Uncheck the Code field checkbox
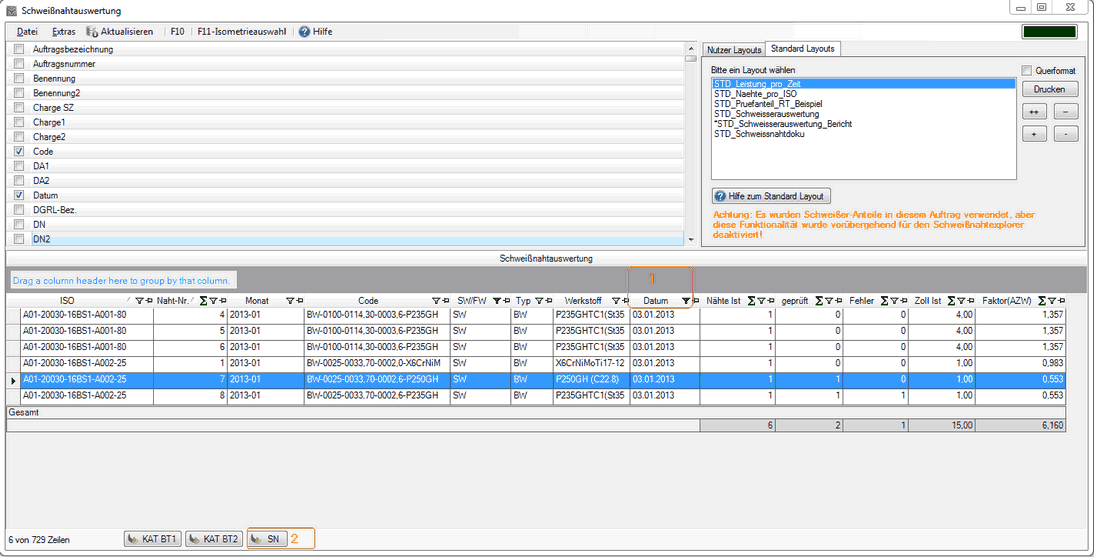 19,152
